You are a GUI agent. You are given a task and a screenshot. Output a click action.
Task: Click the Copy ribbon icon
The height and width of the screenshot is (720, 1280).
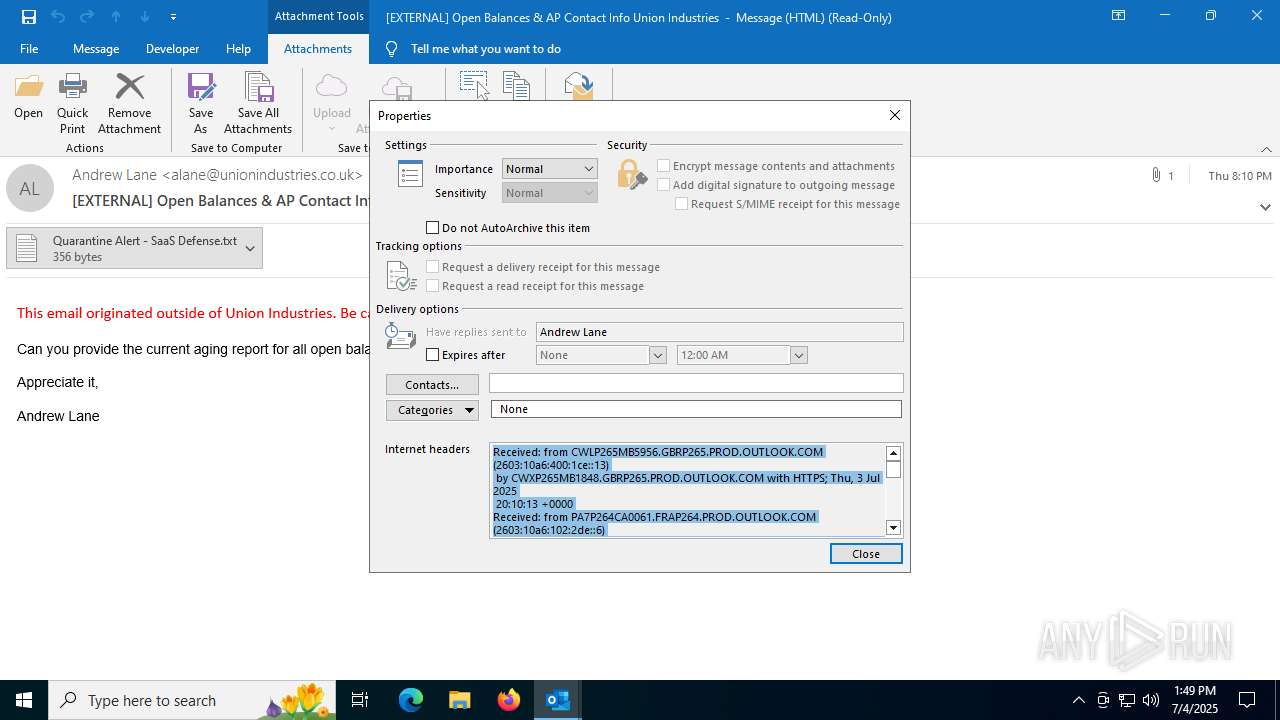[x=516, y=86]
